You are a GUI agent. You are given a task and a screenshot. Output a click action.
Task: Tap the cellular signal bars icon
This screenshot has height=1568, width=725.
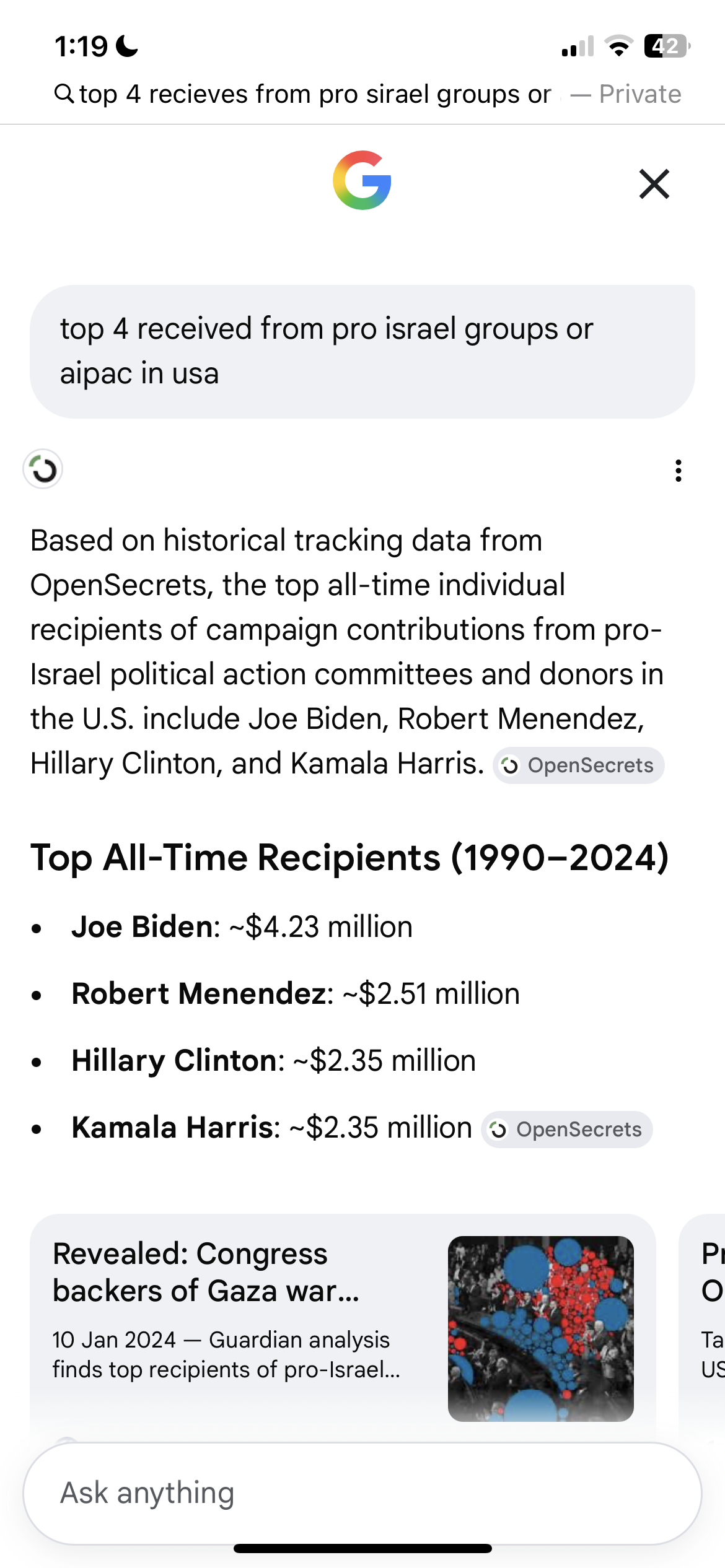pyautogui.click(x=578, y=46)
